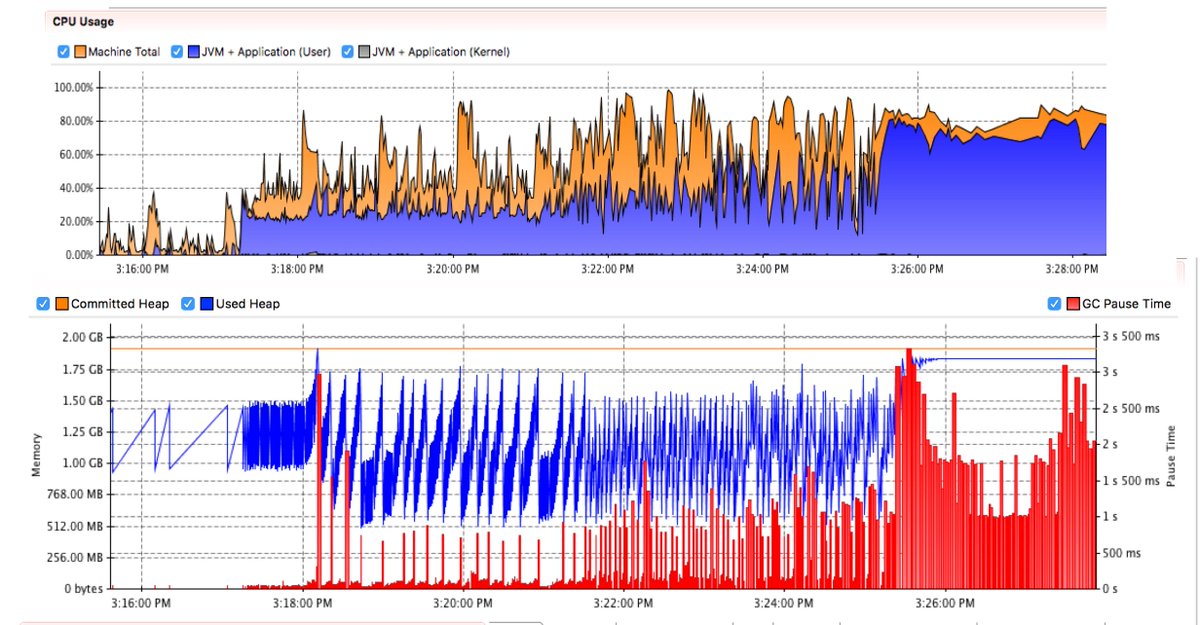Click the 20.00% CPU axis label

pyautogui.click(x=76, y=221)
